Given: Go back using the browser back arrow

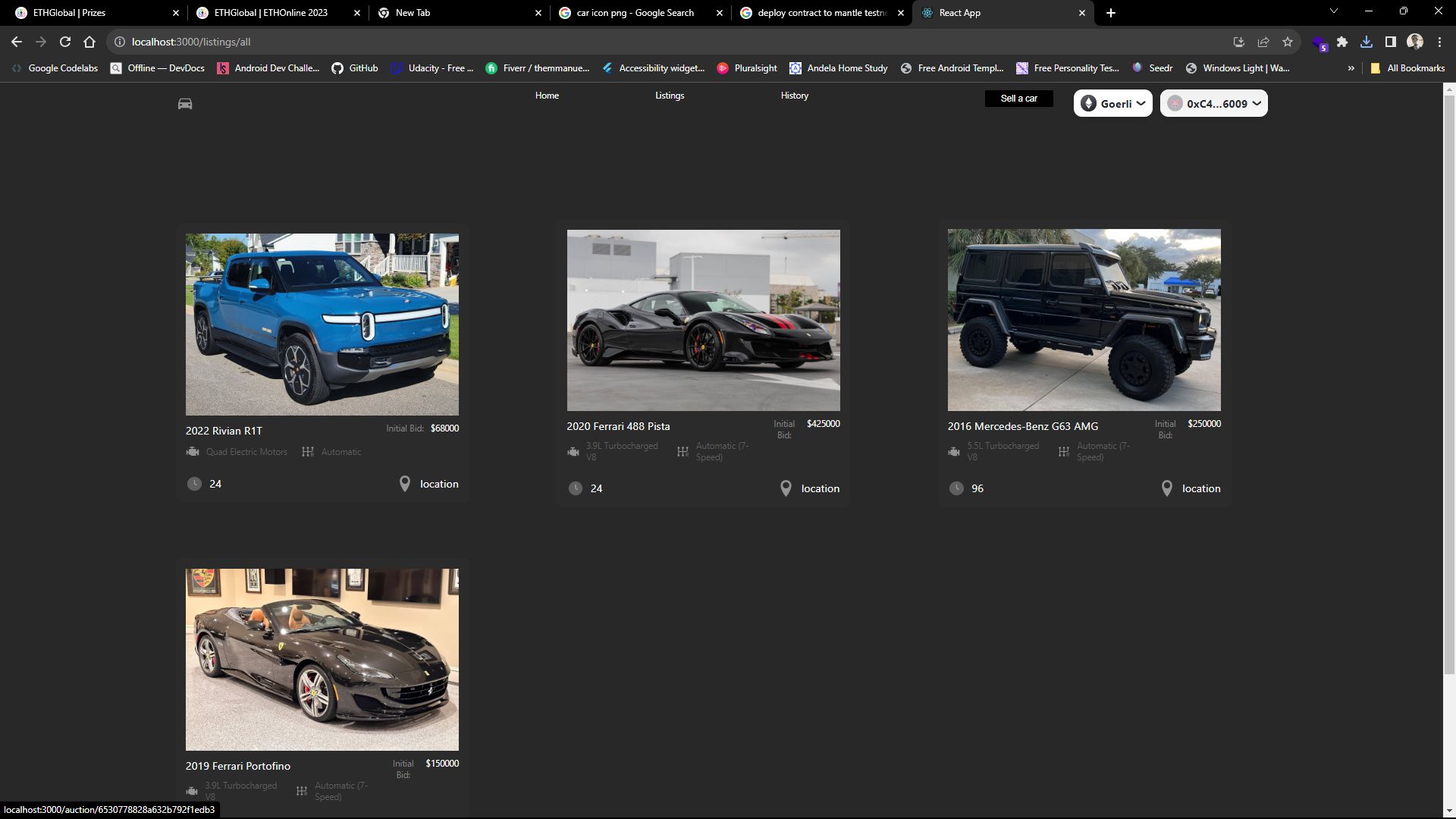Looking at the screenshot, I should [17, 42].
